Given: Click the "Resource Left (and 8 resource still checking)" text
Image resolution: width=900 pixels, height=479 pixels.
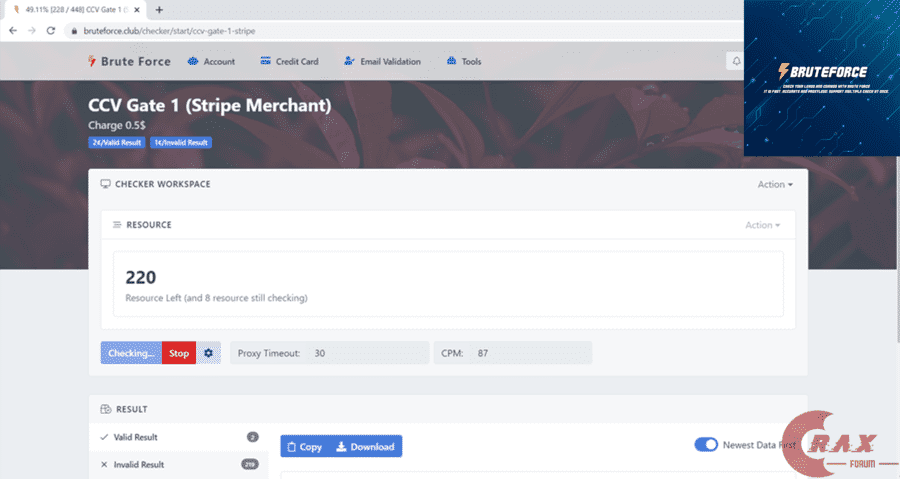Looking at the screenshot, I should tap(216, 298).
